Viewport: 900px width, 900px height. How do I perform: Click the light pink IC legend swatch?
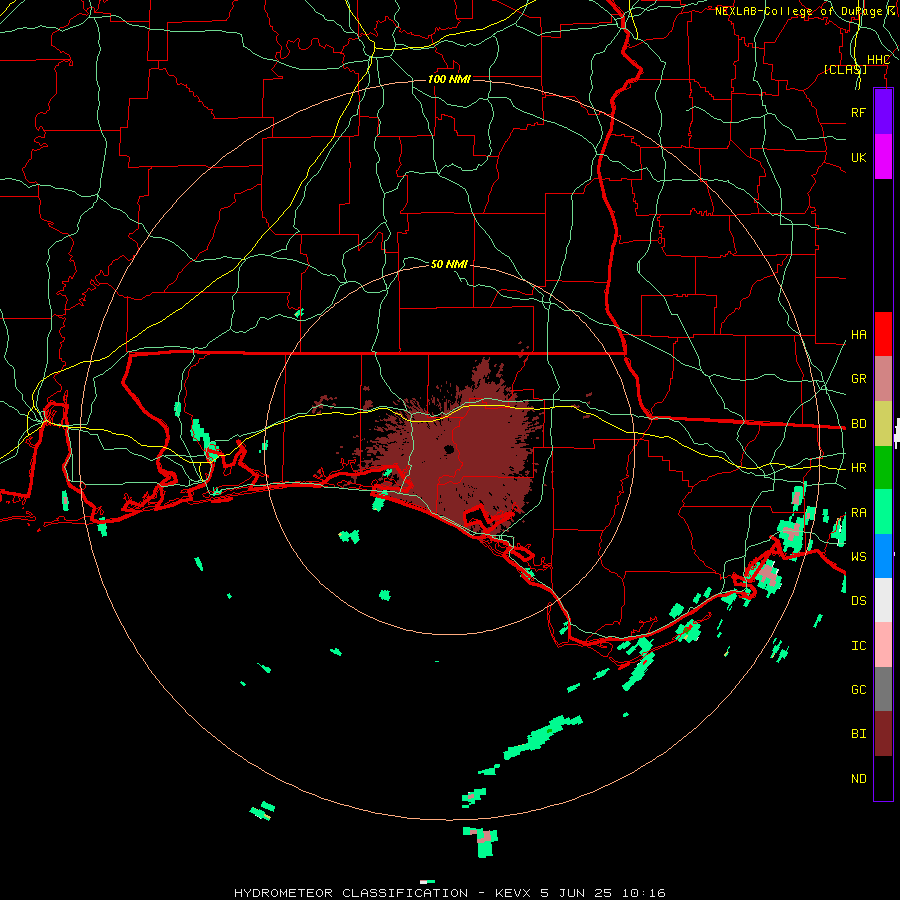click(883, 645)
